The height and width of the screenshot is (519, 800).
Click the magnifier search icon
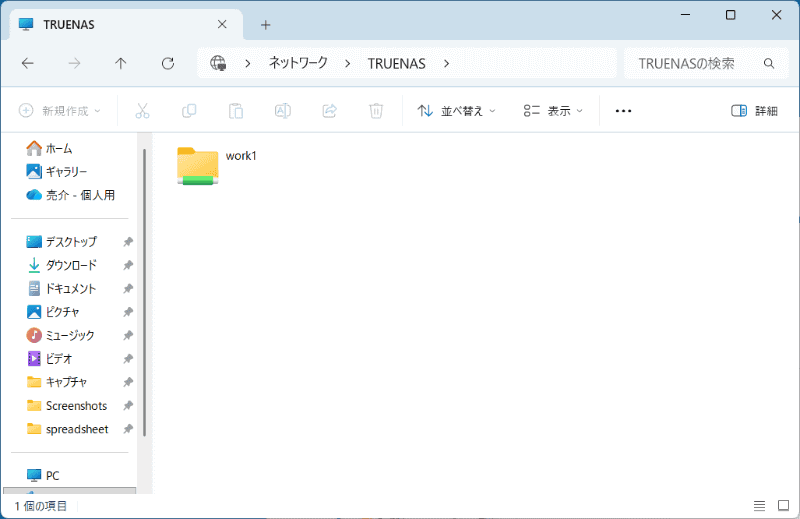coord(769,63)
